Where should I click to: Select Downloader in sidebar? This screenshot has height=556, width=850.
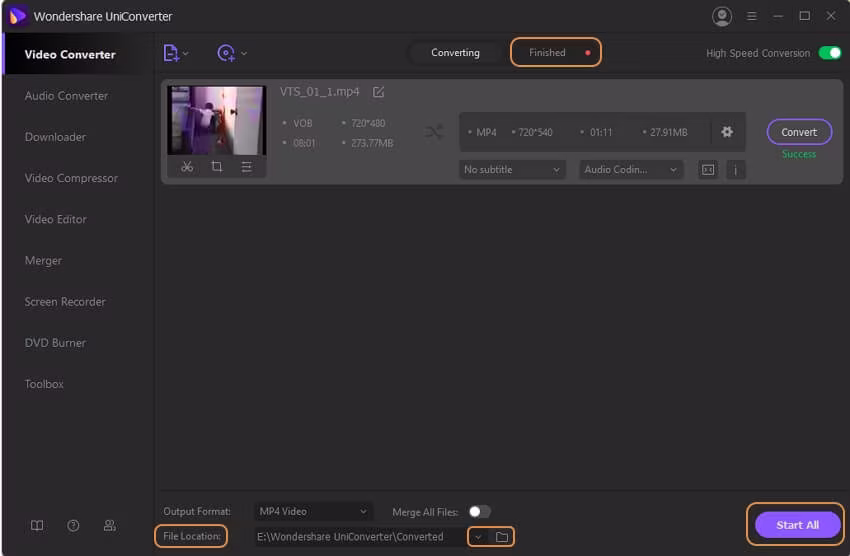[55, 137]
